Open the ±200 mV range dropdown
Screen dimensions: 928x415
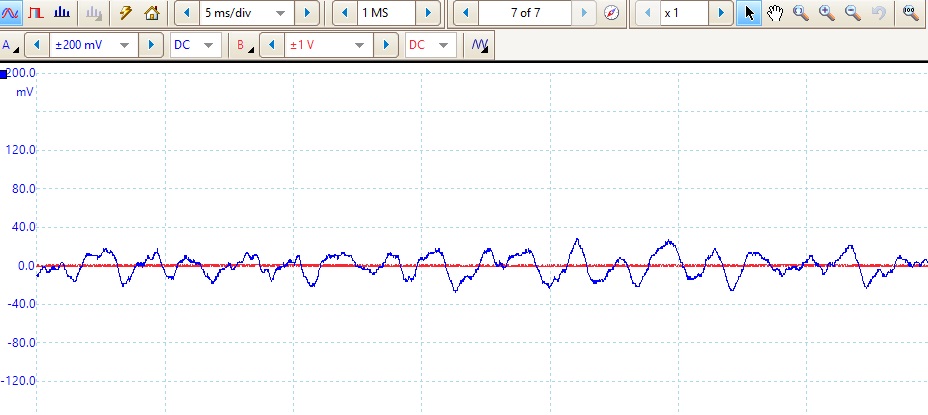click(94, 45)
